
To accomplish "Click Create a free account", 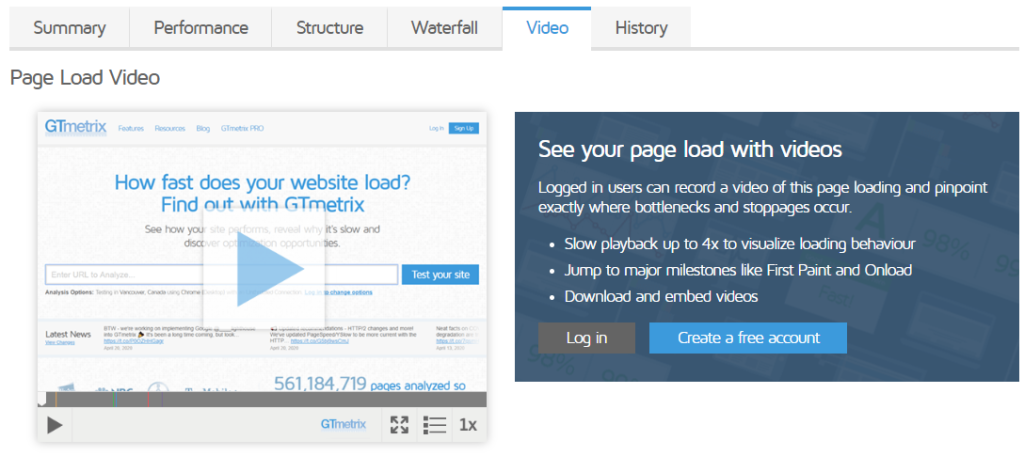I will (748, 338).
